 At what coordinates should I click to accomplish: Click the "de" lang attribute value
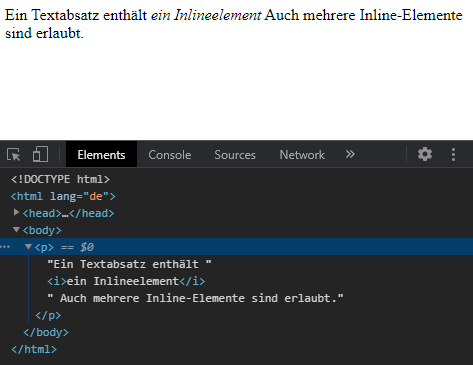coord(96,196)
